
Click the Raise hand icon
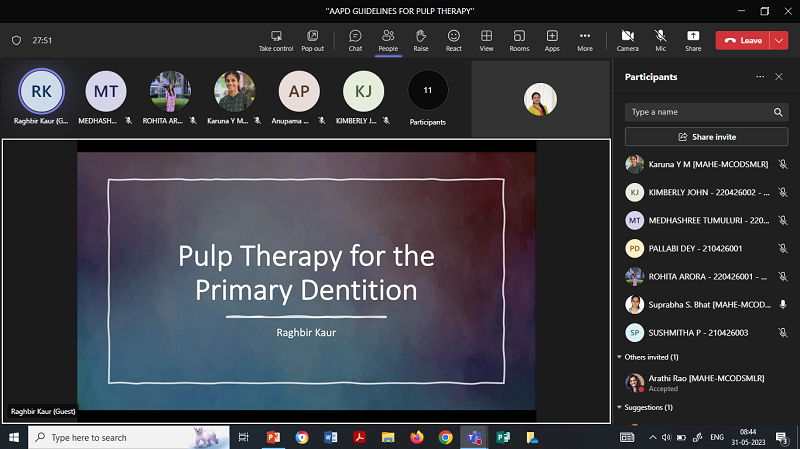tap(421, 40)
